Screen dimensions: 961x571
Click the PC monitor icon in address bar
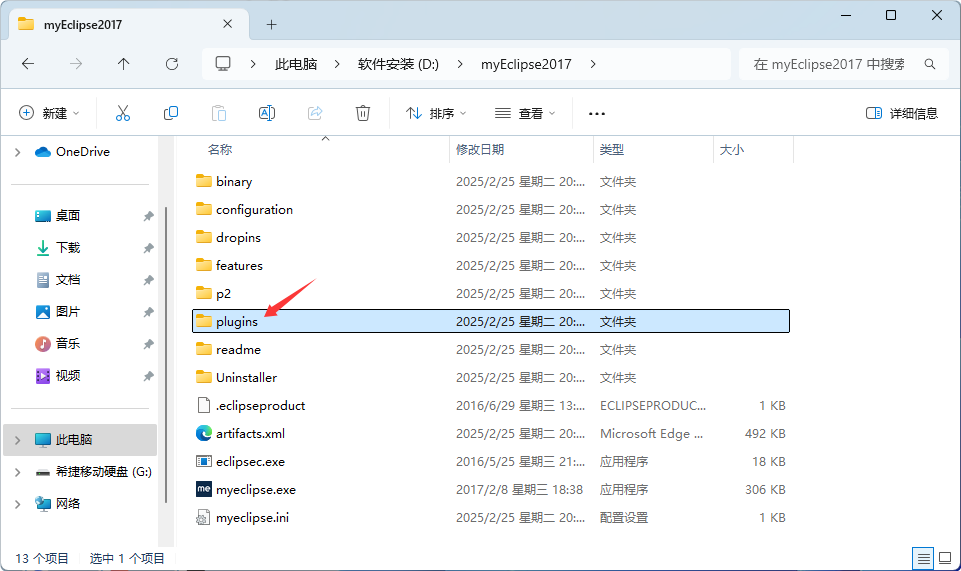point(223,64)
